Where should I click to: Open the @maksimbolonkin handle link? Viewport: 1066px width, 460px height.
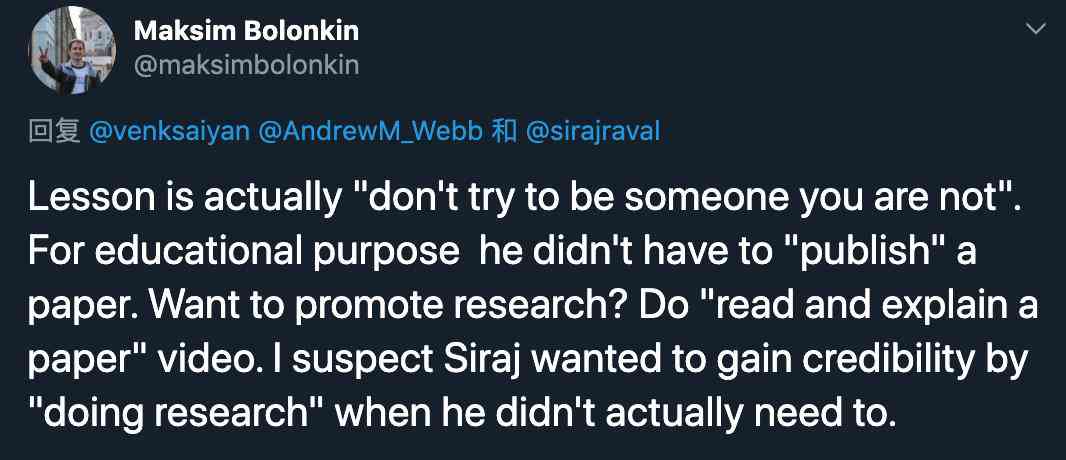(x=246, y=66)
